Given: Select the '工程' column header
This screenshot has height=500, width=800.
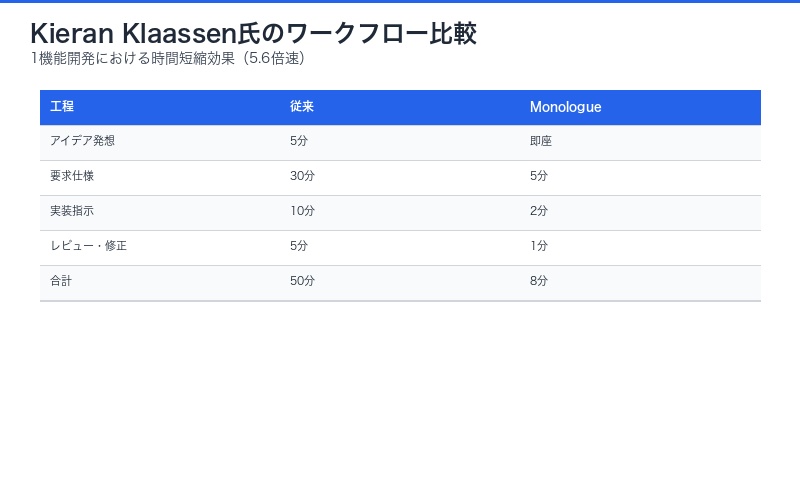Looking at the screenshot, I should click(x=62, y=107).
